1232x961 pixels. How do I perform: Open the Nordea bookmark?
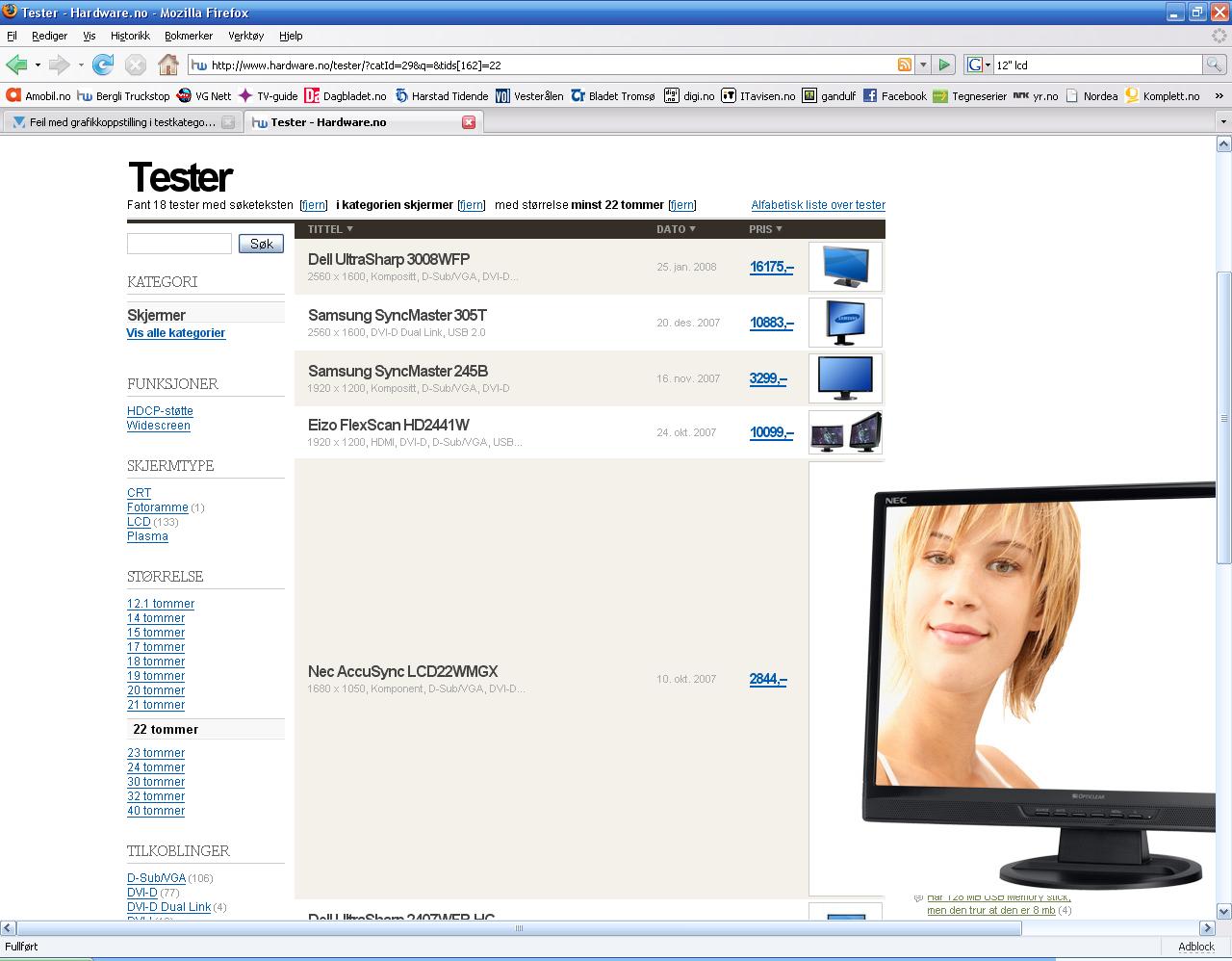(1091, 95)
